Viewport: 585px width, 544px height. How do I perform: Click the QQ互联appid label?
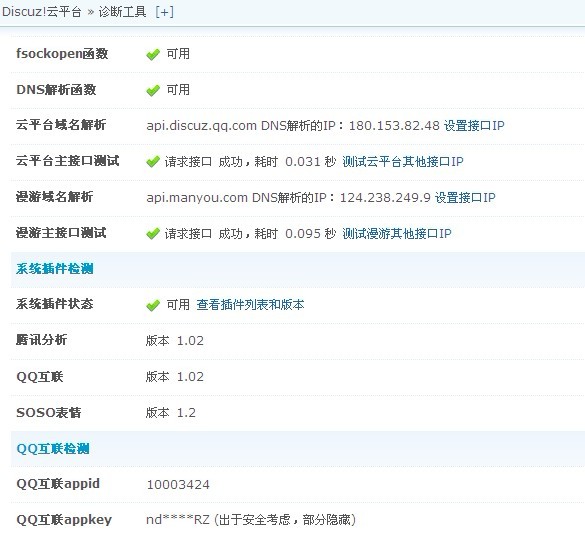tap(58, 484)
